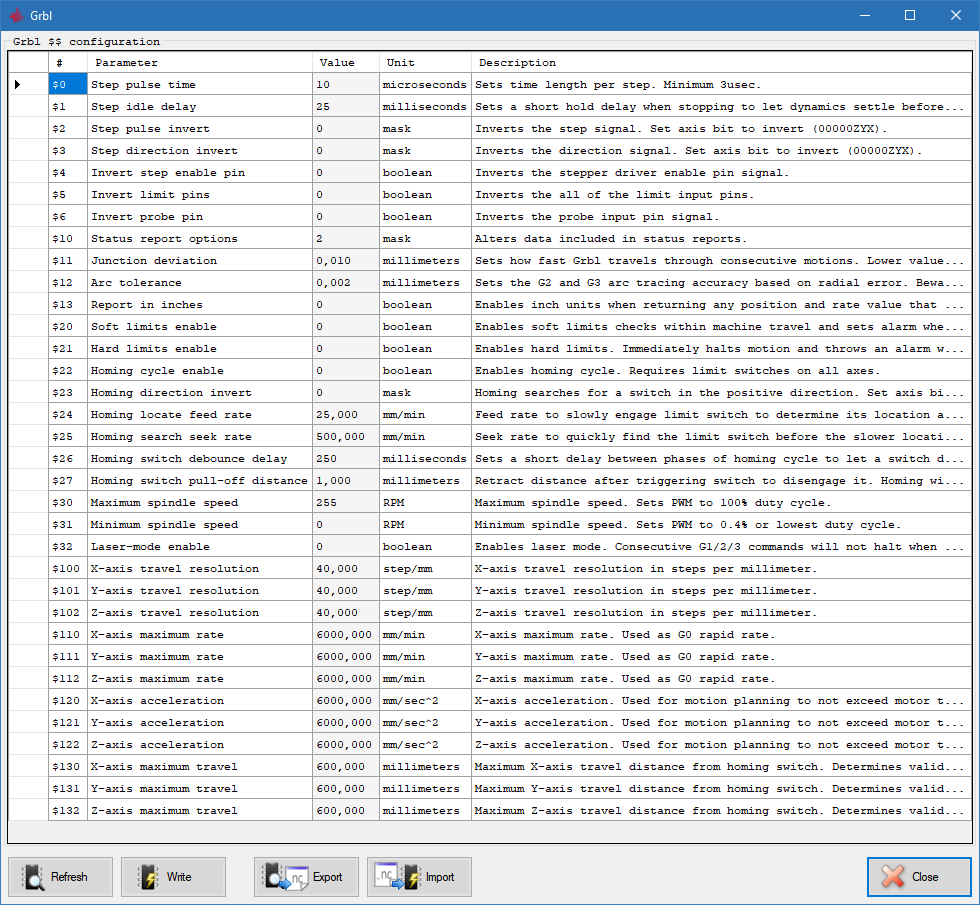Select the Homing cycle enable parameter
Viewport: 980px width, 905px height.
[200, 371]
